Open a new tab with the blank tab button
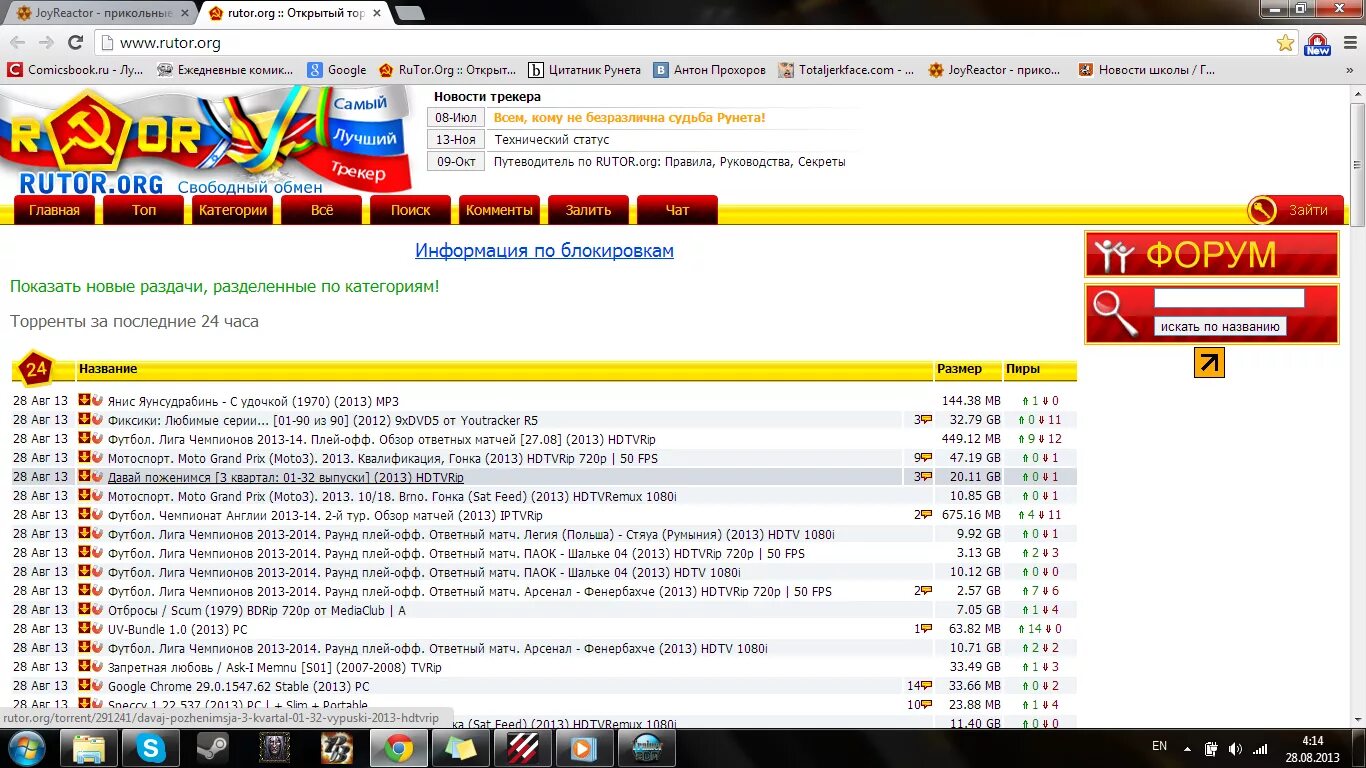The width and height of the screenshot is (1366, 768). (x=409, y=13)
